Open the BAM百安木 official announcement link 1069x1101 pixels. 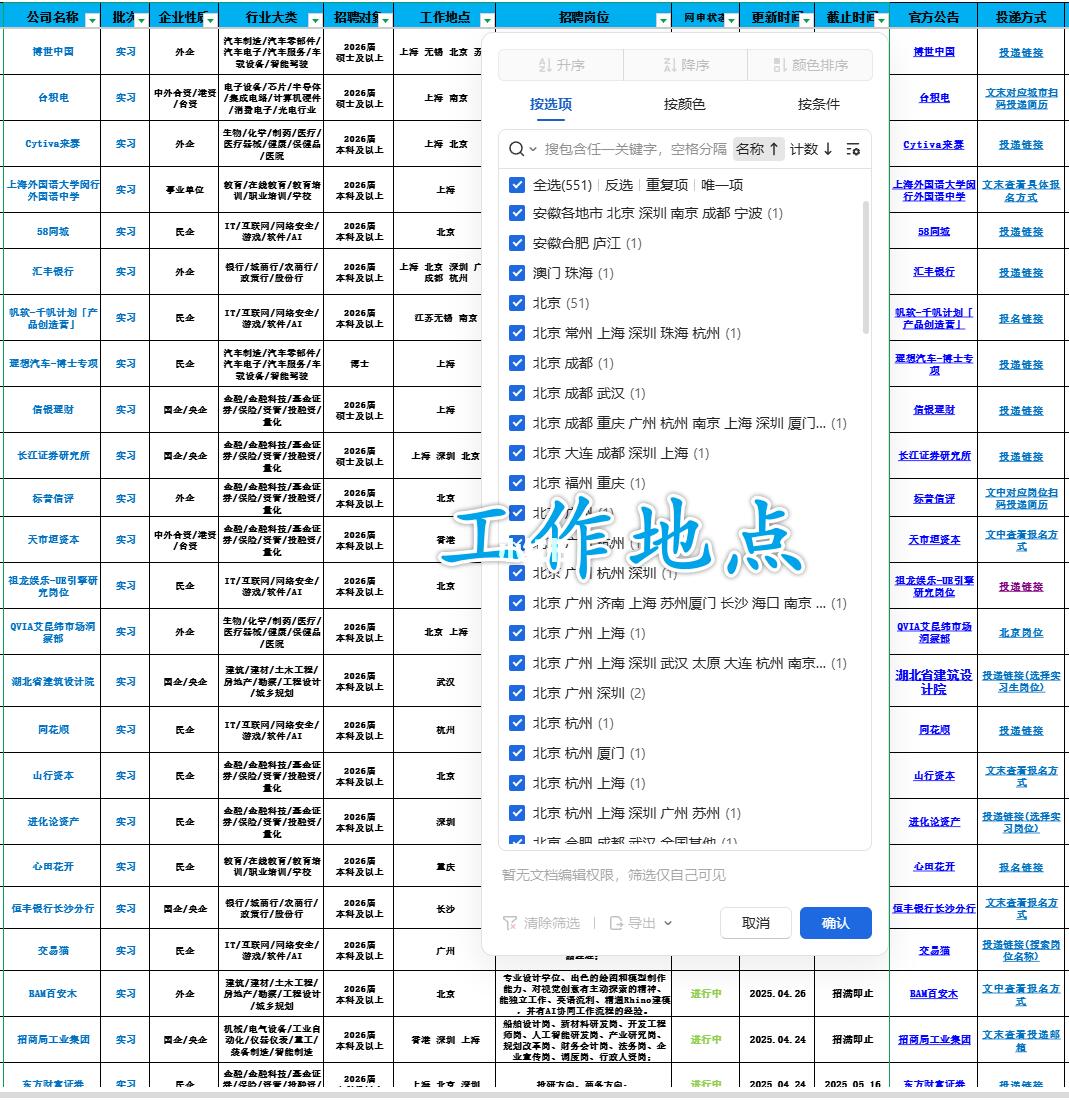click(933, 994)
